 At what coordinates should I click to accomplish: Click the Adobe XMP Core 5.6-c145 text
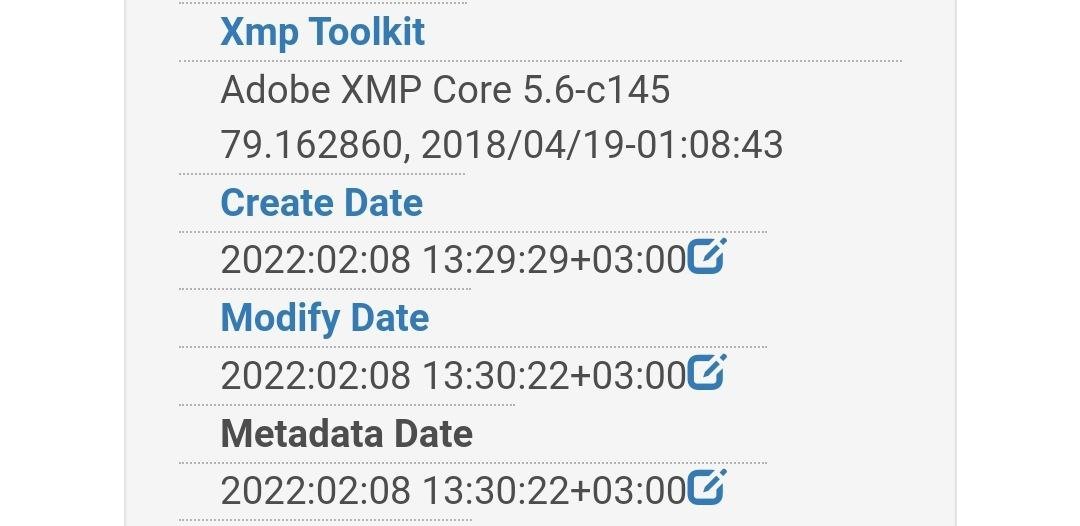pos(445,90)
